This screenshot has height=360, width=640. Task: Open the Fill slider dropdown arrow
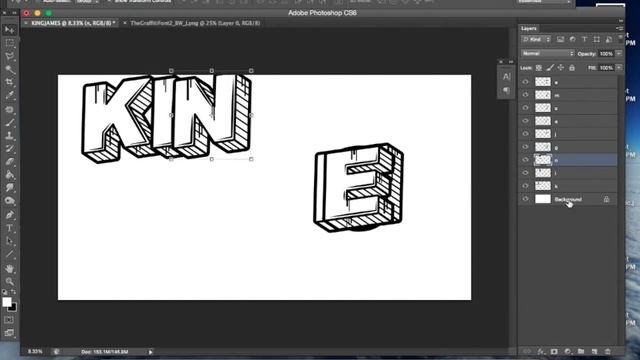[x=619, y=68]
